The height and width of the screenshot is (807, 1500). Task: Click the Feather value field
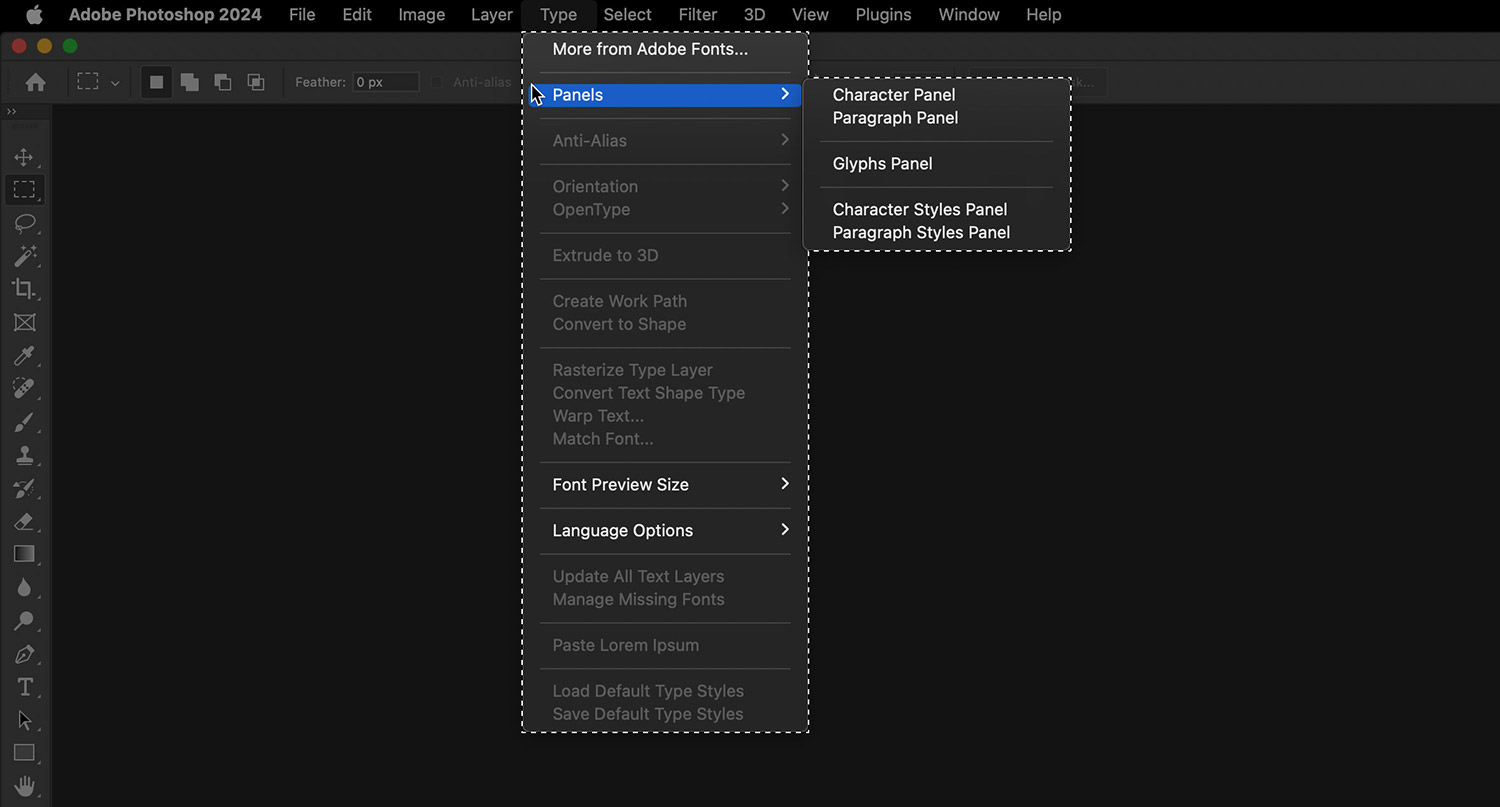[x=386, y=82]
